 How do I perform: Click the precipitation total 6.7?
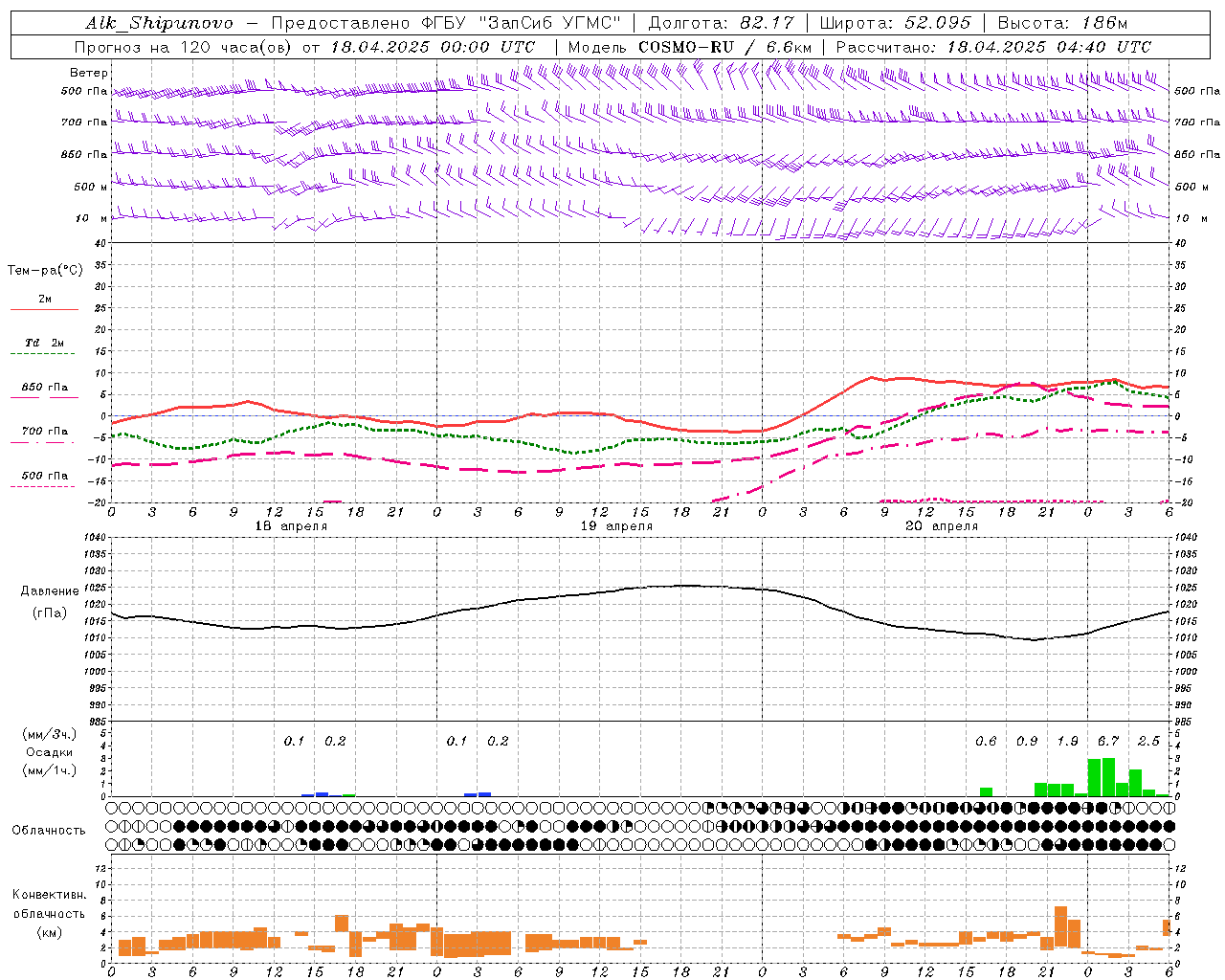point(1108,742)
